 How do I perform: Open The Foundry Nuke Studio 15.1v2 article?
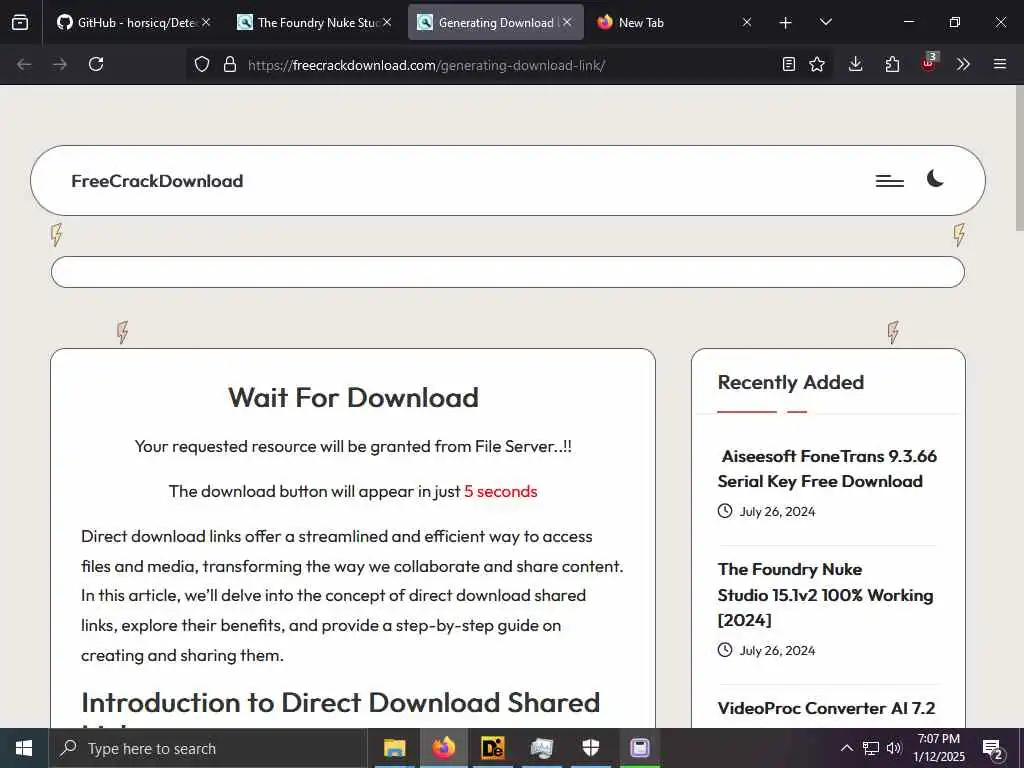825,594
